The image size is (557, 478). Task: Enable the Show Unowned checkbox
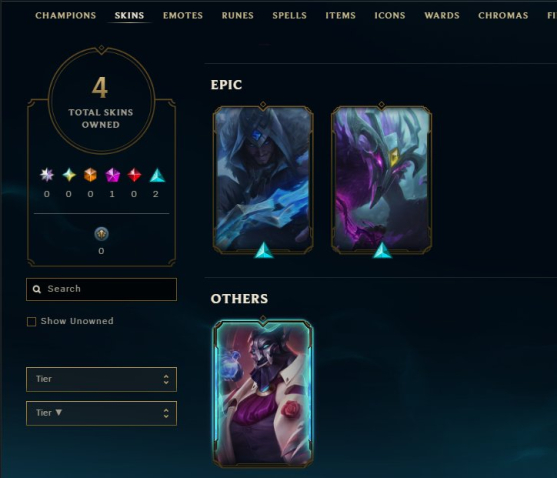click(x=32, y=322)
